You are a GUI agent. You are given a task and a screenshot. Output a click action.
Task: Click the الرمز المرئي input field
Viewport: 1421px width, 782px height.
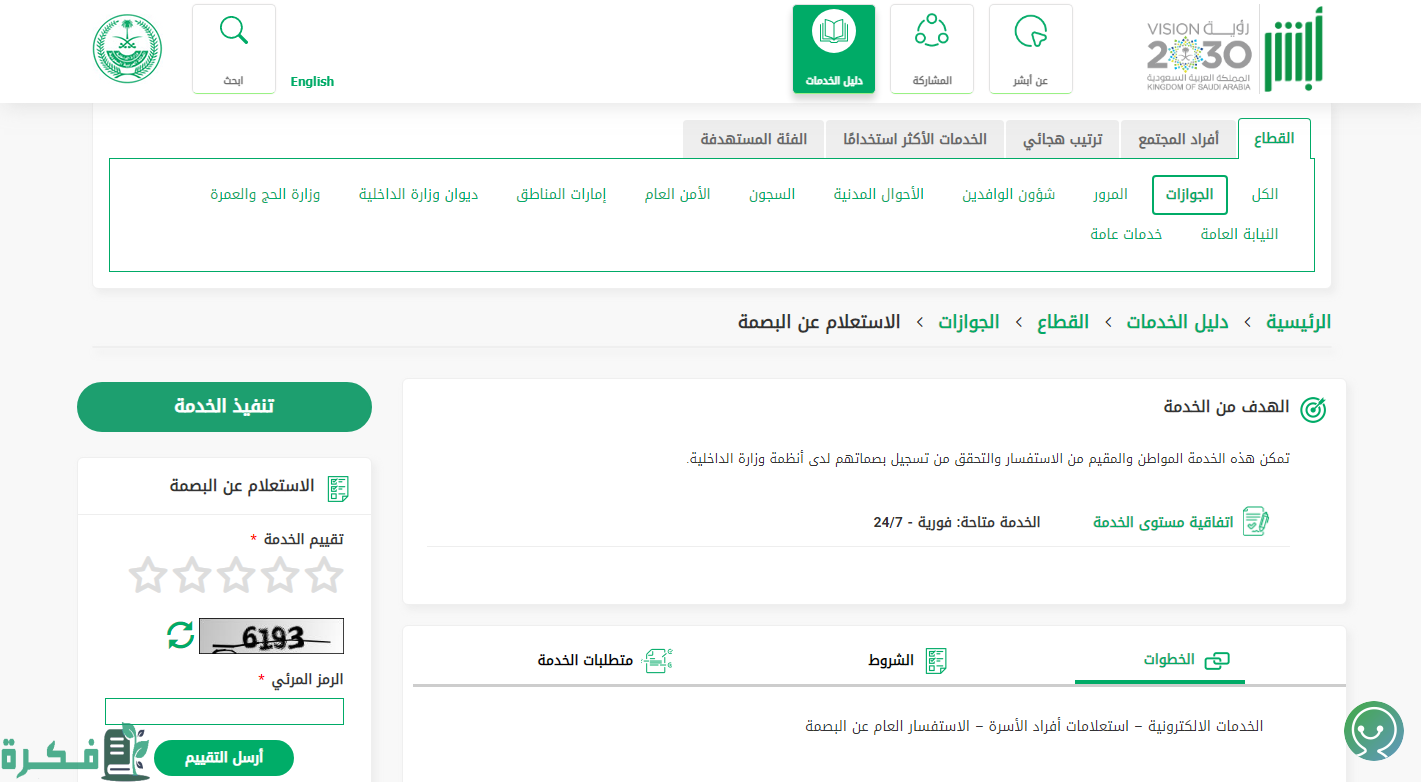point(224,711)
